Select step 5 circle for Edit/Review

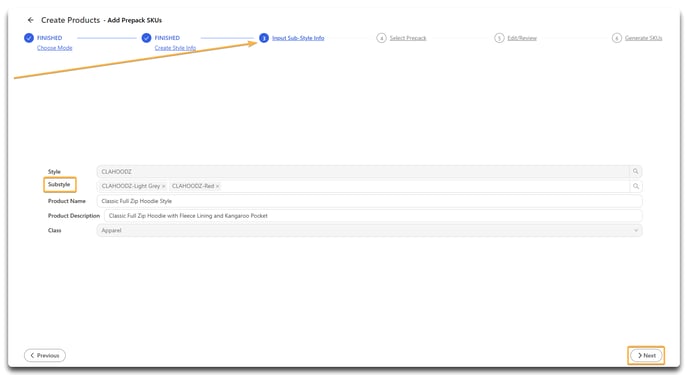click(x=499, y=38)
